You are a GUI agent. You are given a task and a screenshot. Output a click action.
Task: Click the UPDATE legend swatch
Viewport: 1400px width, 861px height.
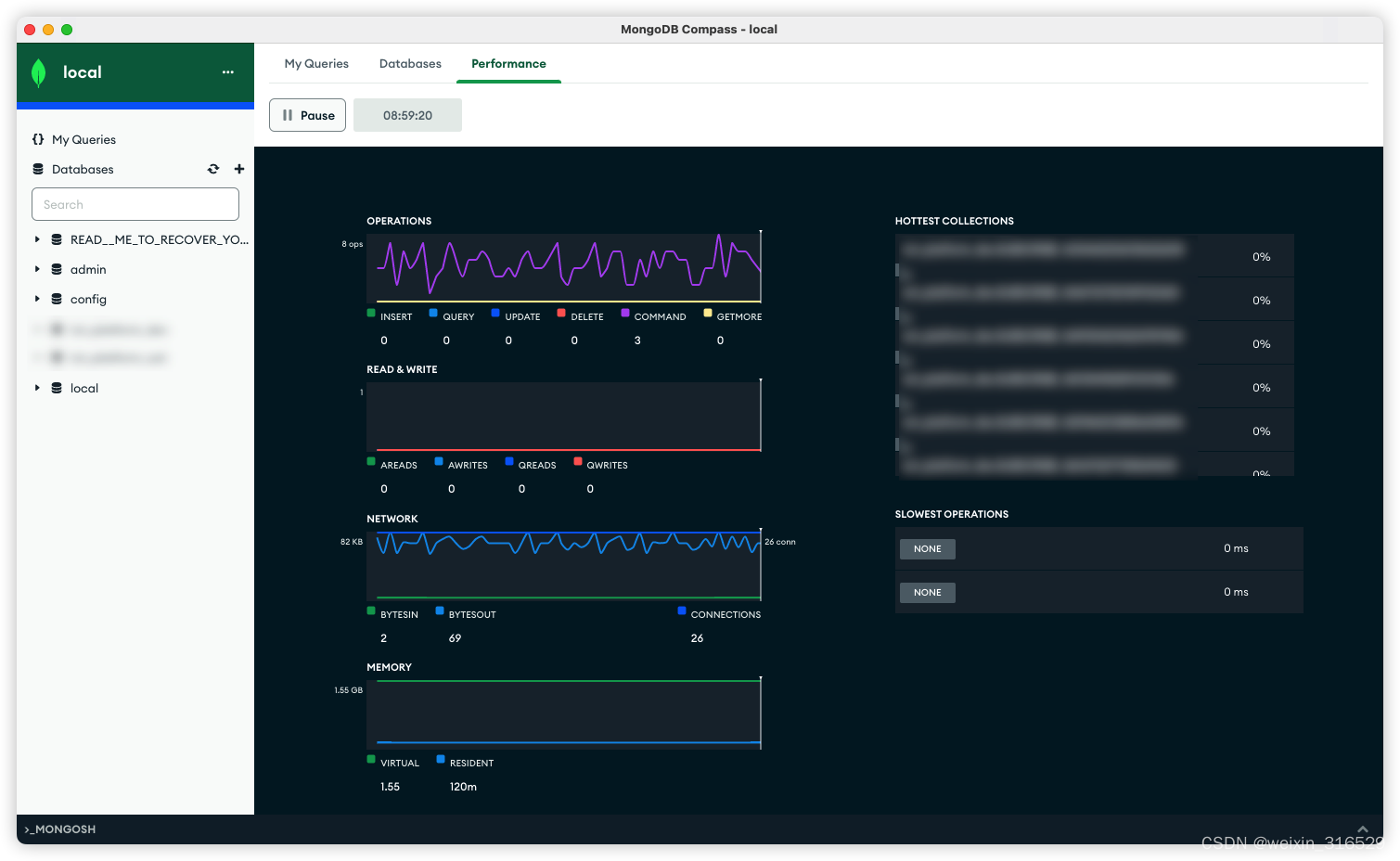[495, 314]
